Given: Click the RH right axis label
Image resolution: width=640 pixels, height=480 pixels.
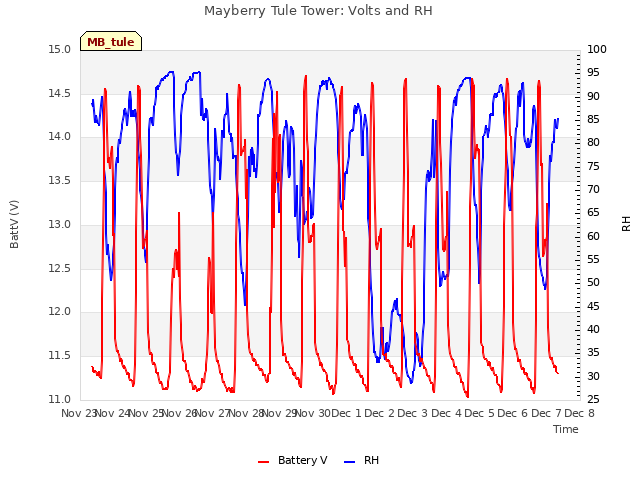Looking at the screenshot, I should pos(626,224).
